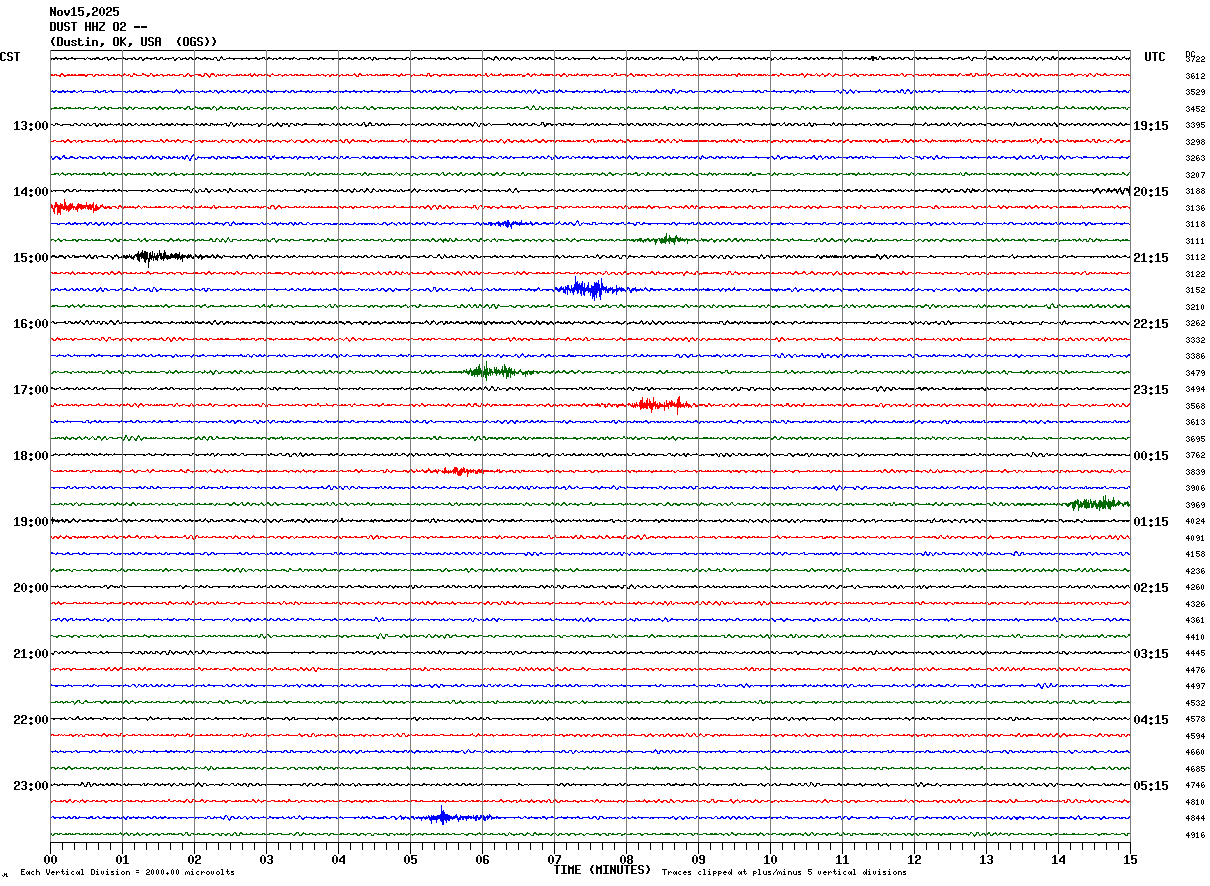Pick minute 12 on the time axis
Screen dimensions: 1210x886
(914, 859)
